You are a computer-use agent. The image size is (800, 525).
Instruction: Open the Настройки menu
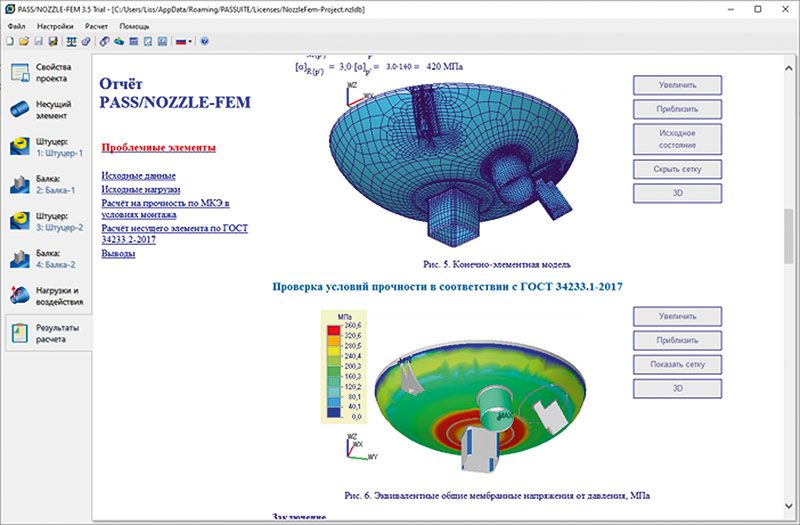coord(55,26)
